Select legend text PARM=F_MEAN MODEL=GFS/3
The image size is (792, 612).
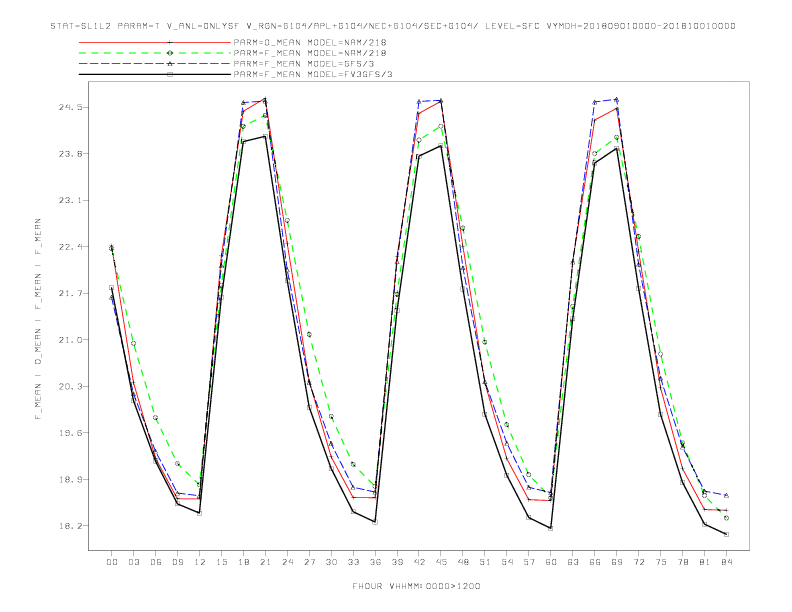click(304, 64)
